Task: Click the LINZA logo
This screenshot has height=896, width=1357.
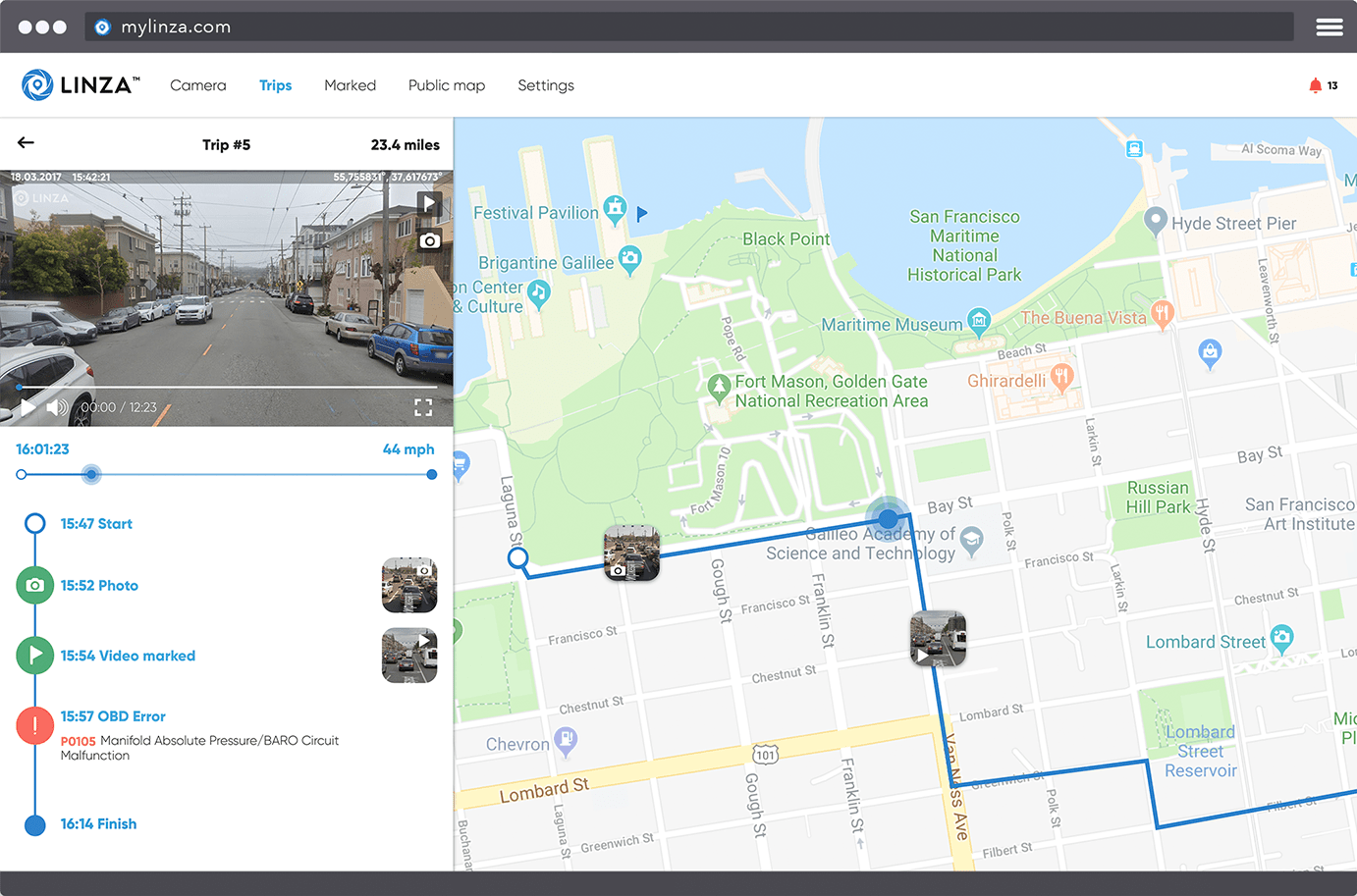Action: tap(81, 85)
